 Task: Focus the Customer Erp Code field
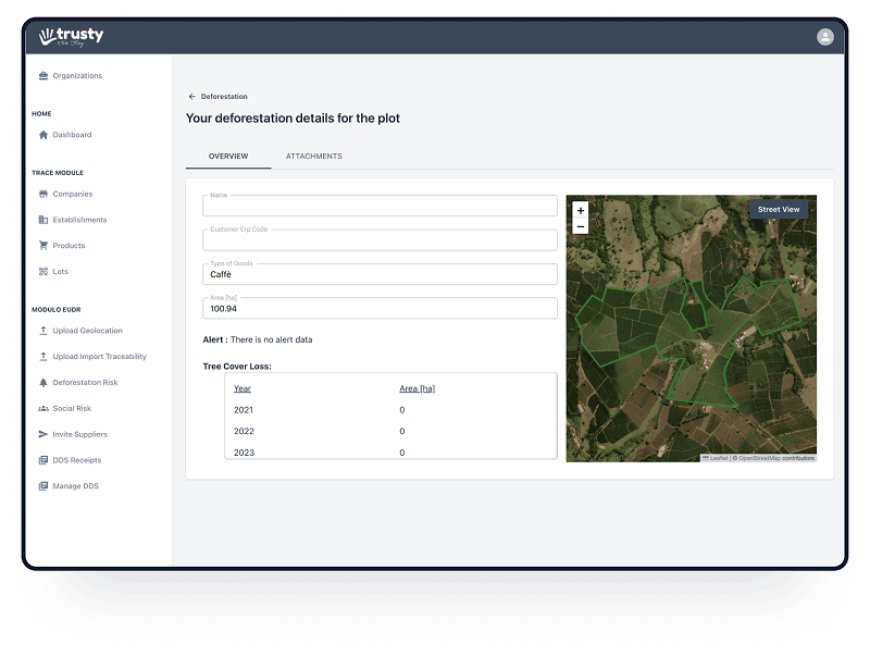(380, 241)
